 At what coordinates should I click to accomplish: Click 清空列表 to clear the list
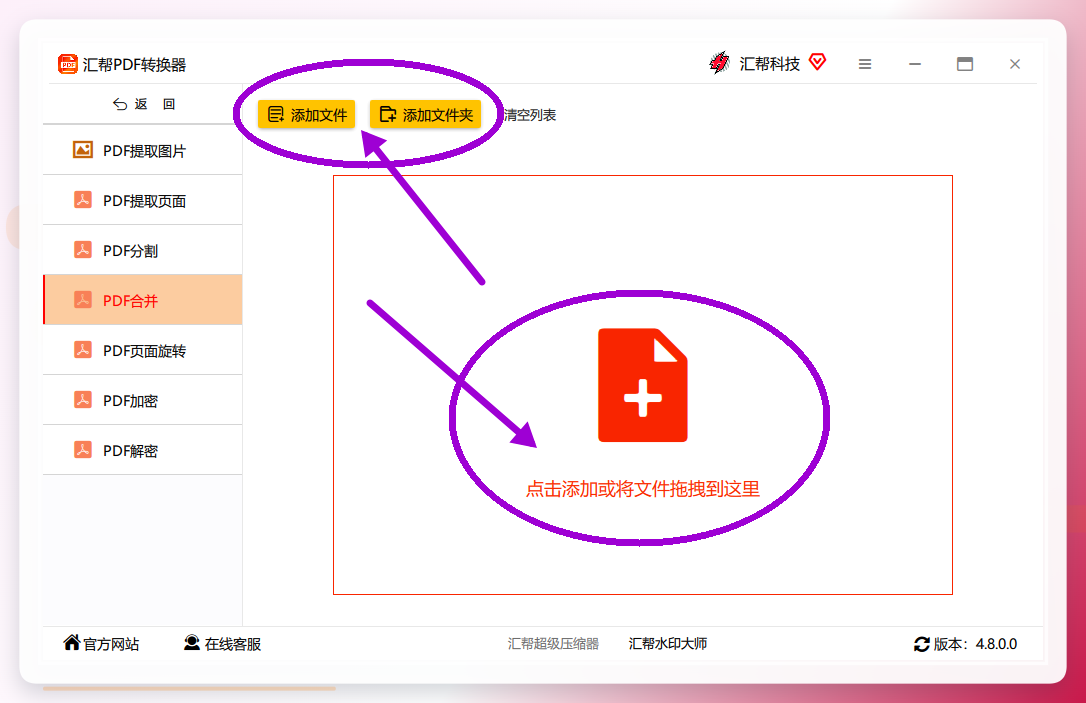[530, 115]
